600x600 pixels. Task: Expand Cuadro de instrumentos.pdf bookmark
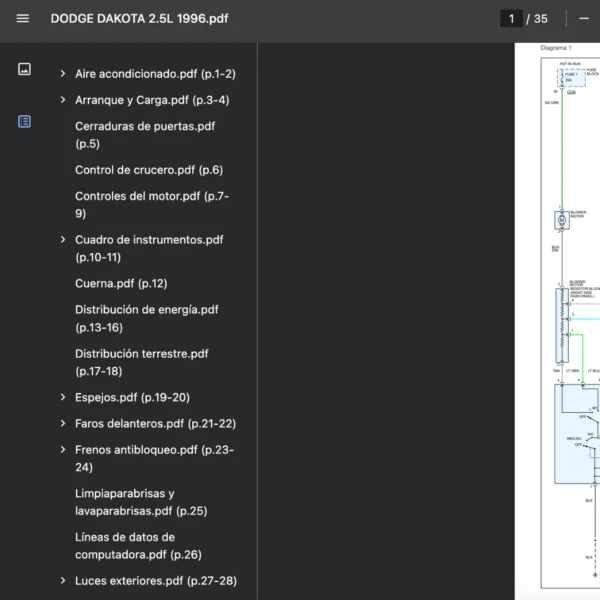[63, 240]
